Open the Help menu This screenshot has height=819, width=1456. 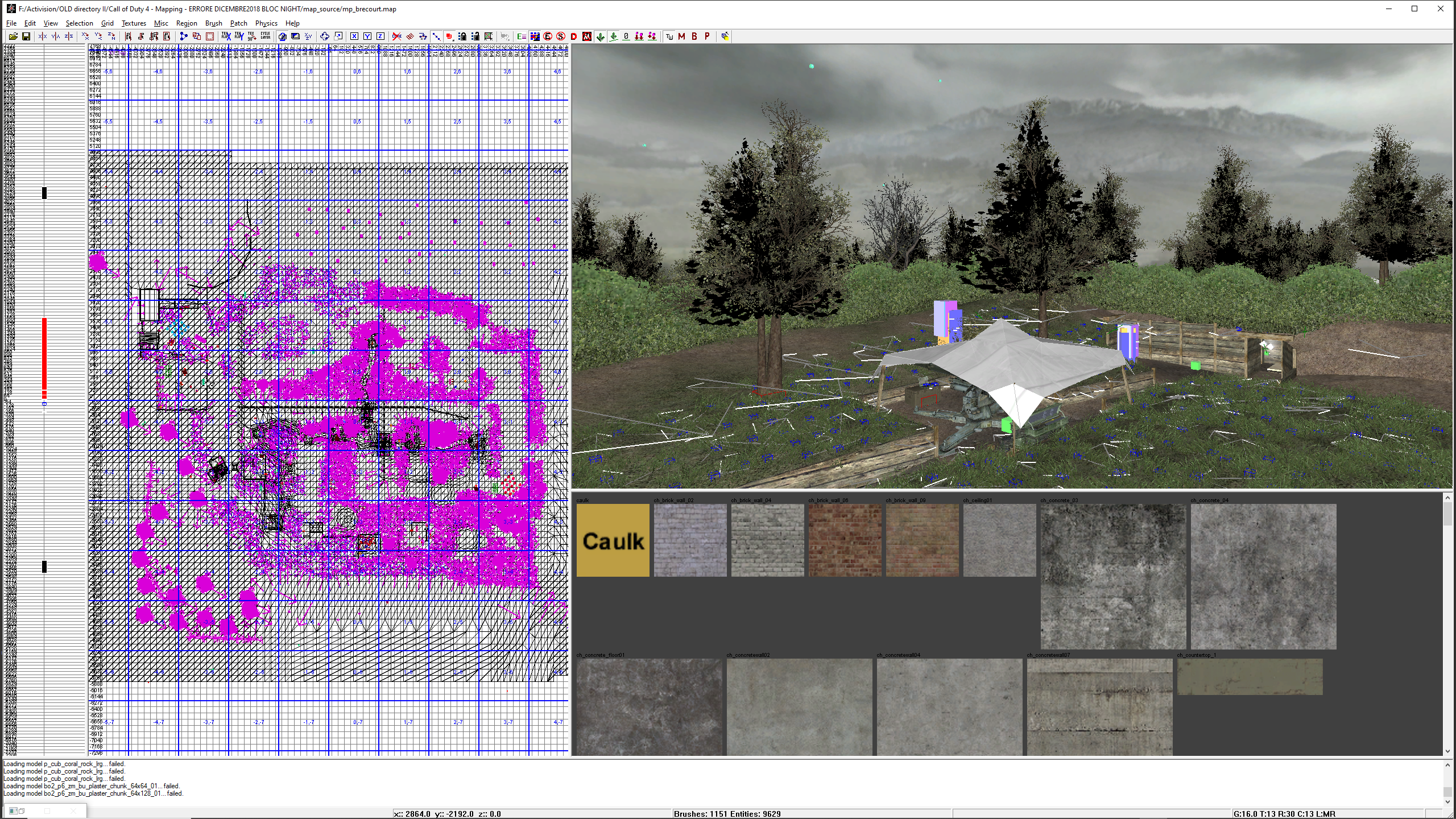292,23
